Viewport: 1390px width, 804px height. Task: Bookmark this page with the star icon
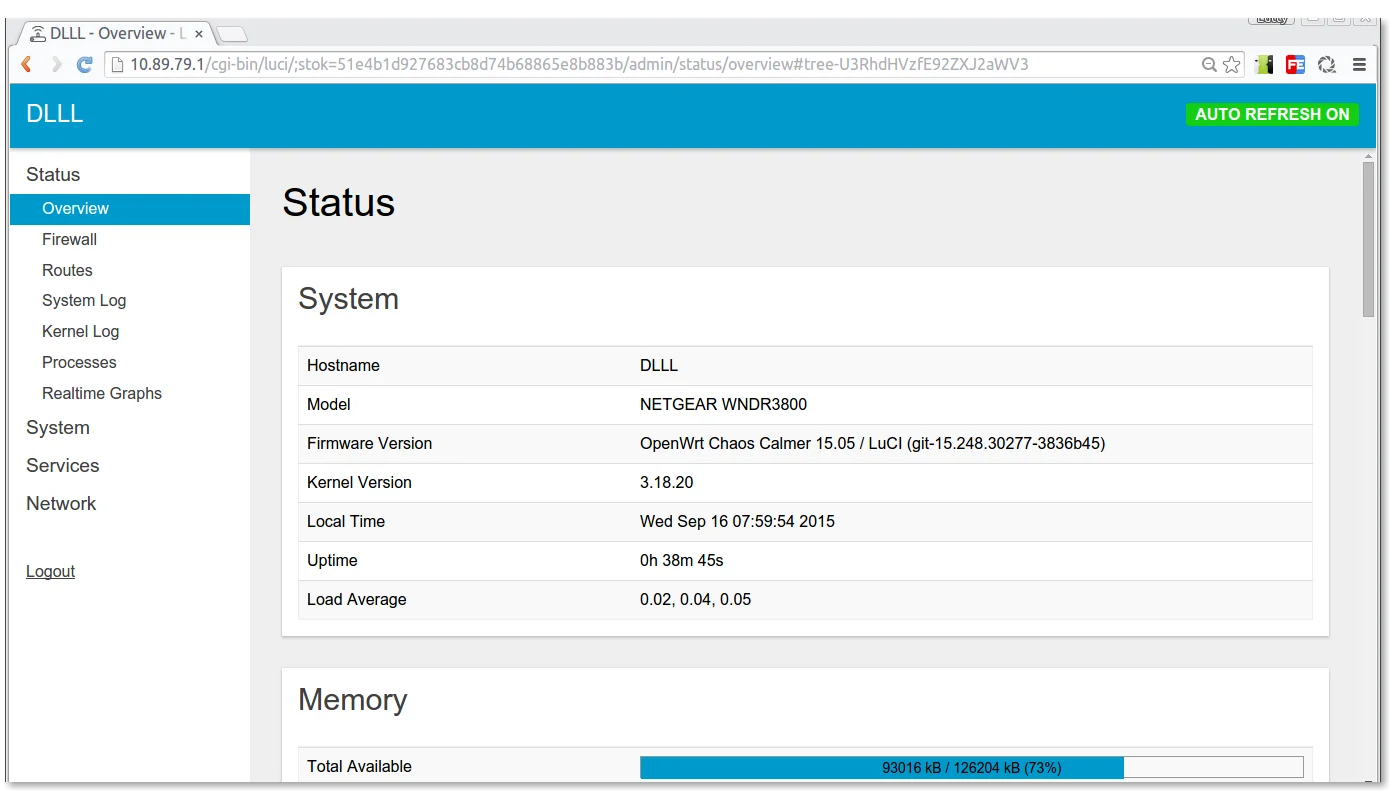click(1232, 65)
